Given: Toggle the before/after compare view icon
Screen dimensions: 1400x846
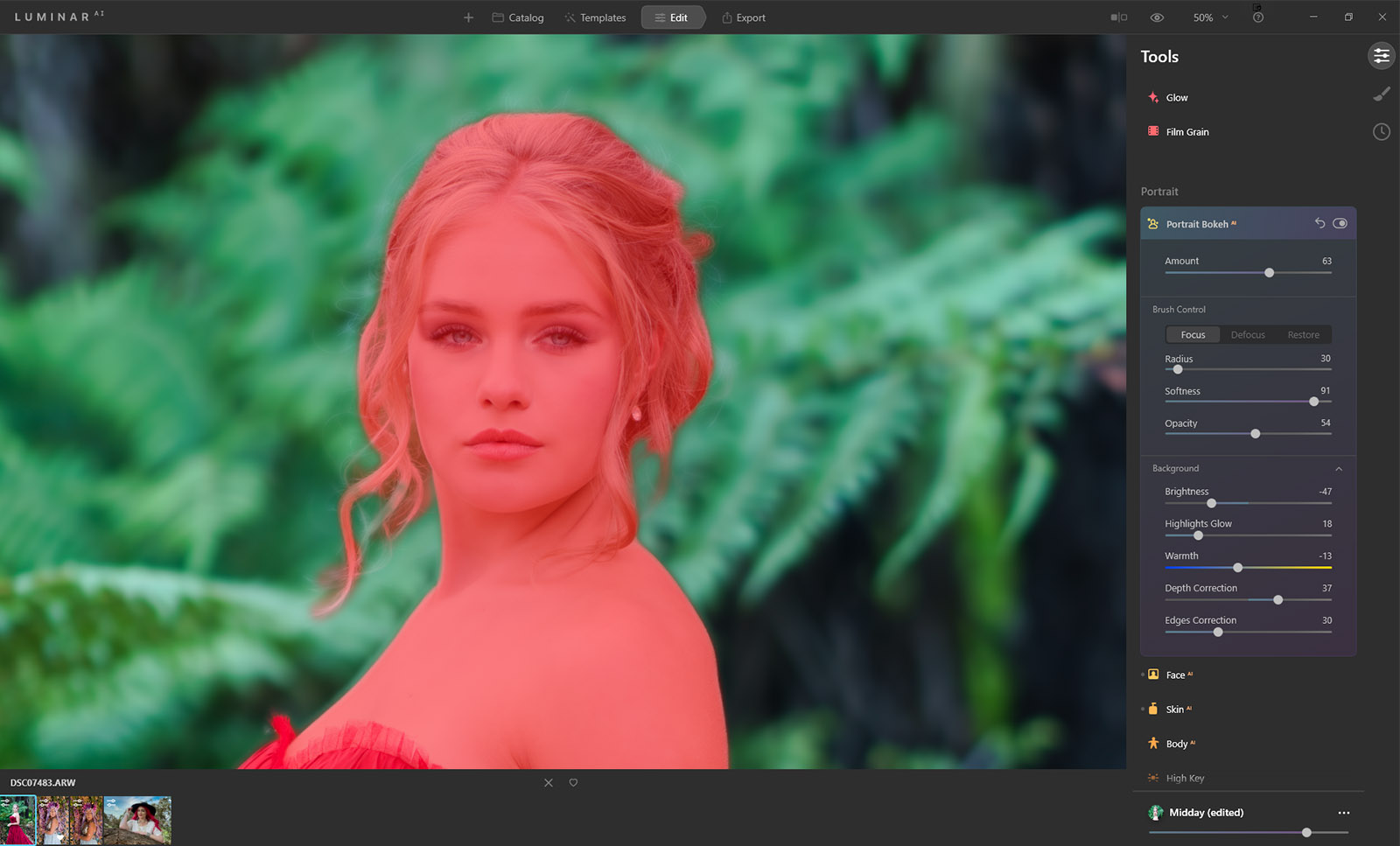Looking at the screenshot, I should click(x=1118, y=17).
